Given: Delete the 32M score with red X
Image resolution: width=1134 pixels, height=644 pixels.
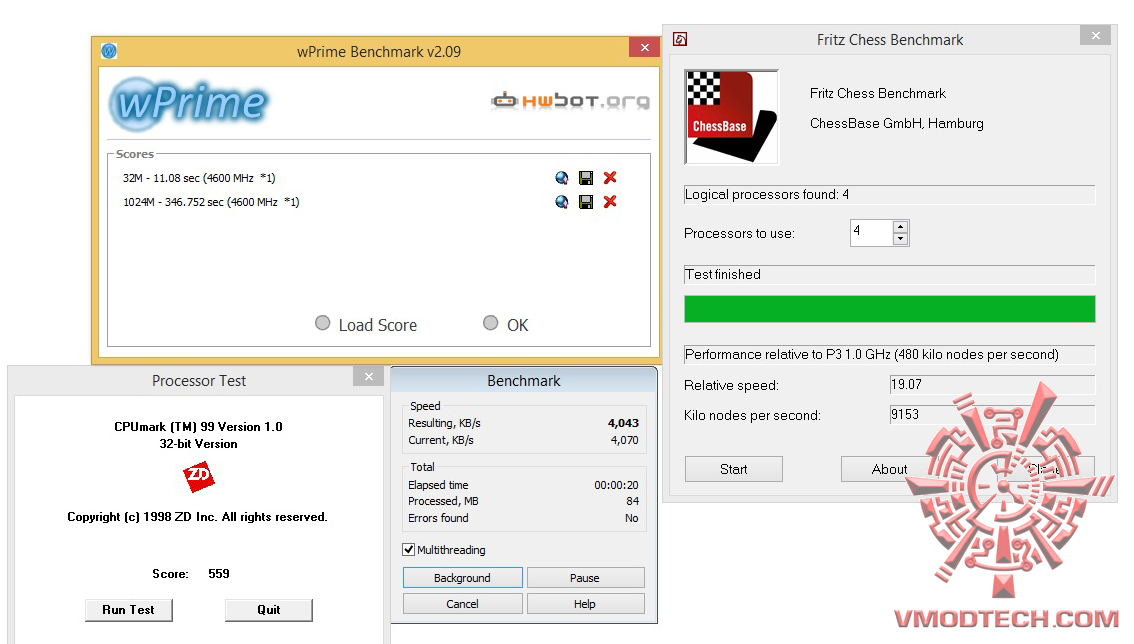Looking at the screenshot, I should coord(610,177).
